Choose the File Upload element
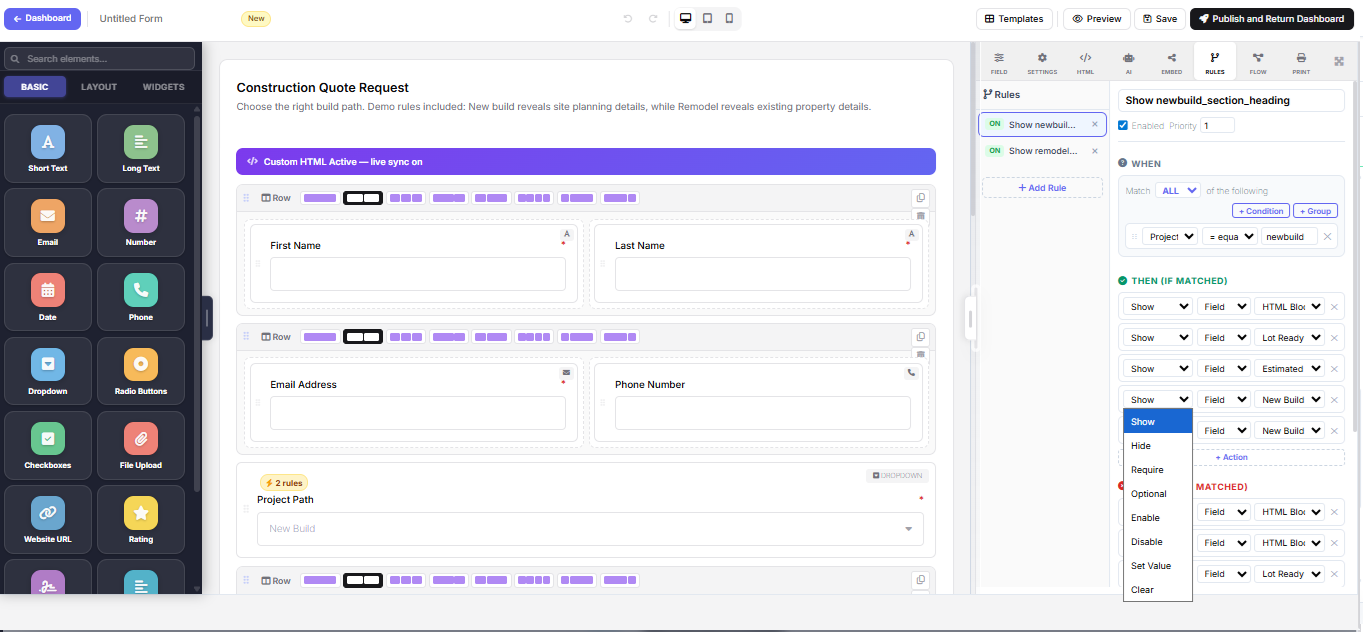The width and height of the screenshot is (1363, 632). (141, 439)
